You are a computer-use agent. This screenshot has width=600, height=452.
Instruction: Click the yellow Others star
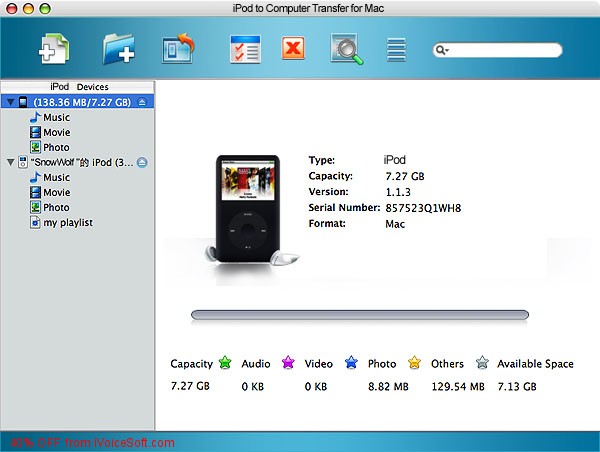coord(414,362)
